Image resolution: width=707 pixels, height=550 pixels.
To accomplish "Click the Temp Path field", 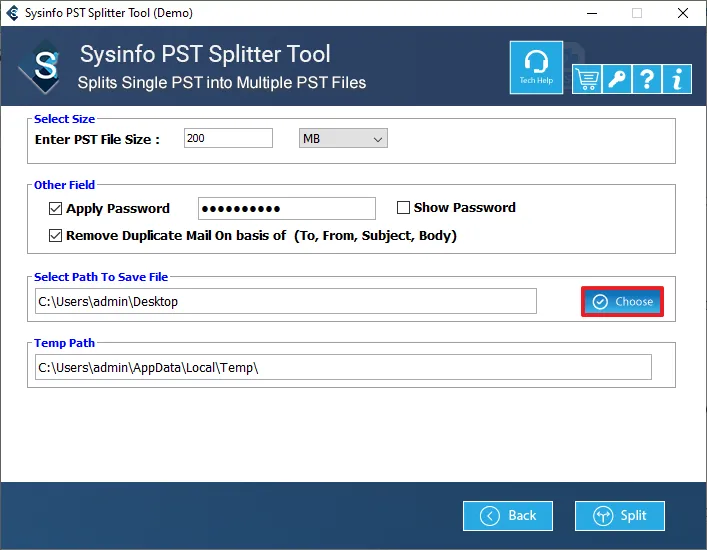I will tap(343, 367).
